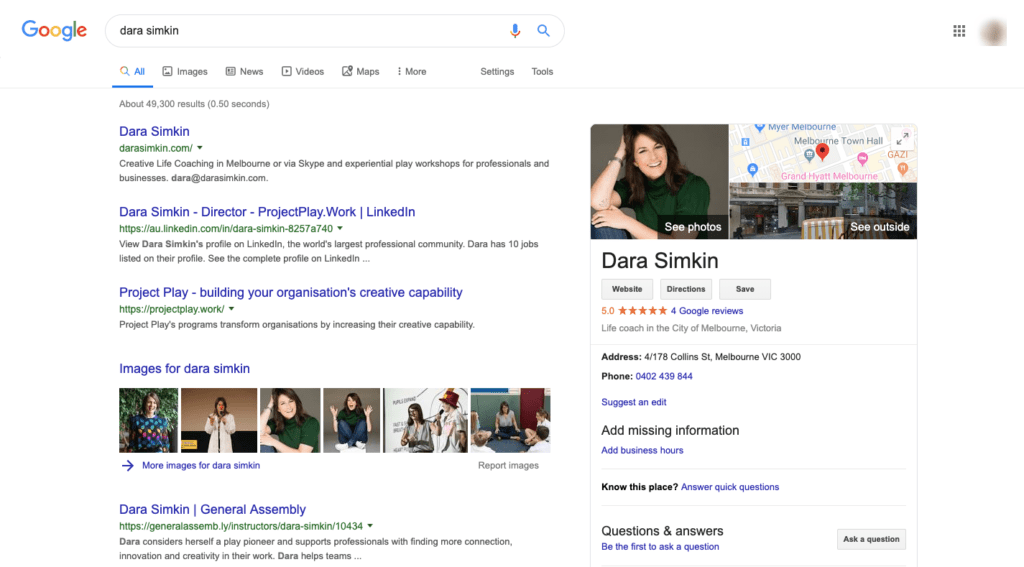The image size is (1024, 567).
Task: Activate voice search microphone icon
Action: point(515,31)
